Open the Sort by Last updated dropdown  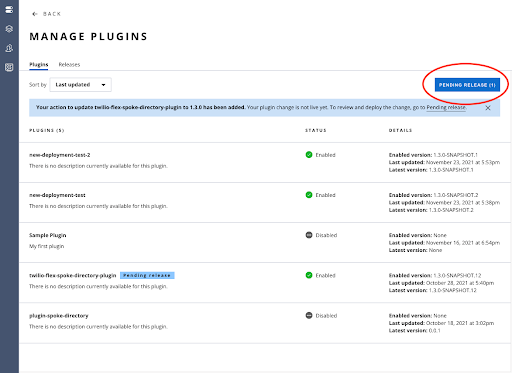pos(80,85)
